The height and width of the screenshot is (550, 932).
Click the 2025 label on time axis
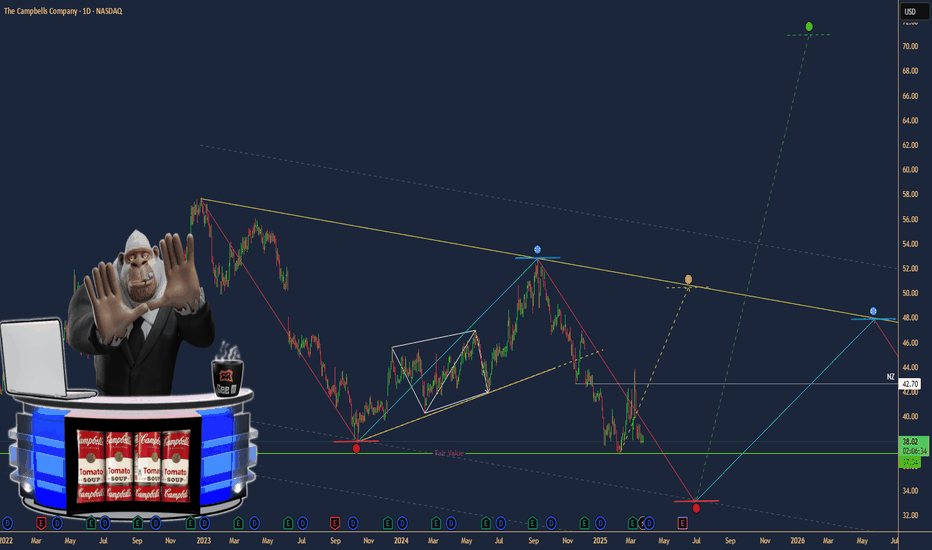coord(600,540)
